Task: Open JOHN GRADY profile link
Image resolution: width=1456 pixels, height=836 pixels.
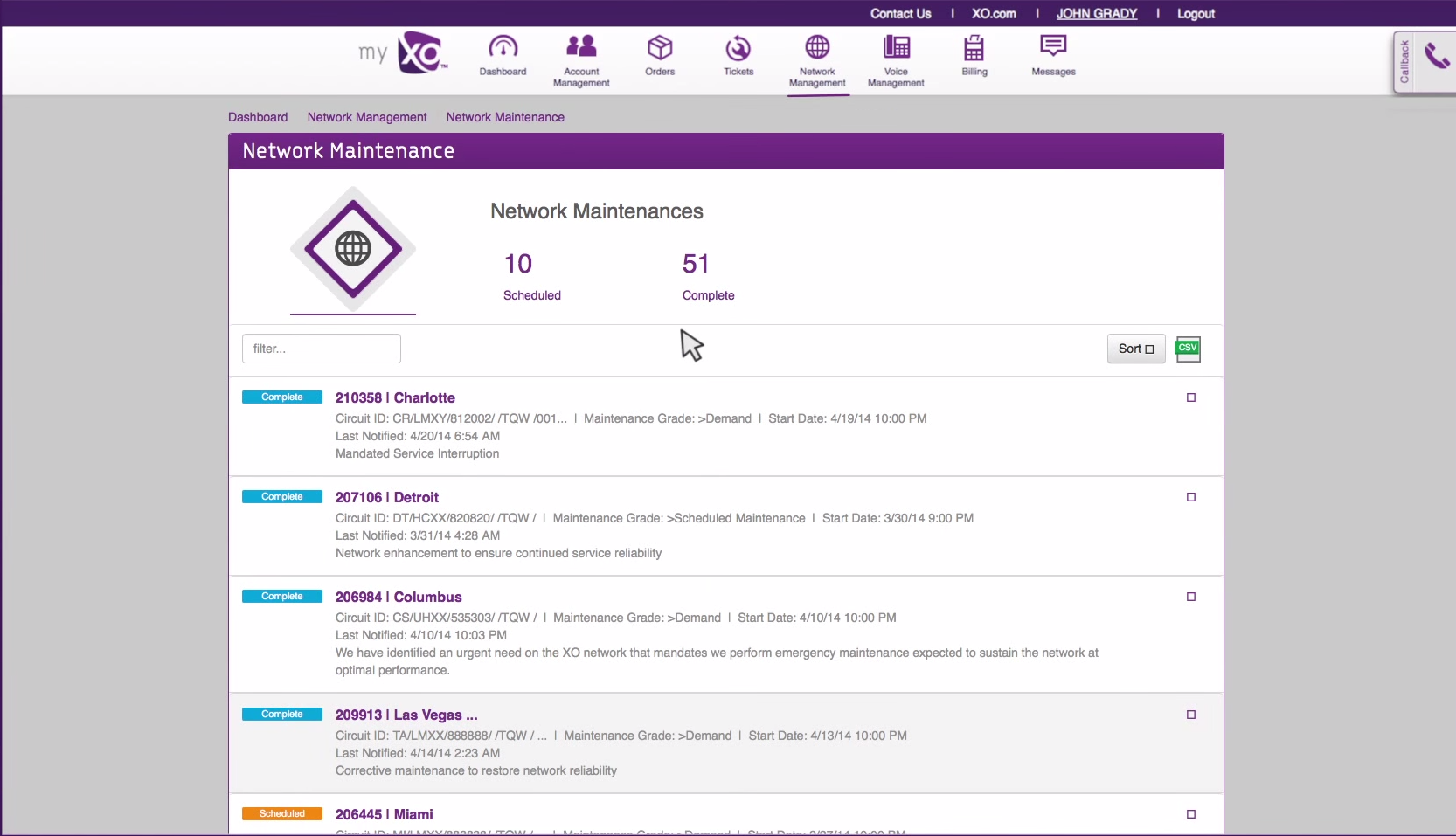Action: tap(1097, 14)
